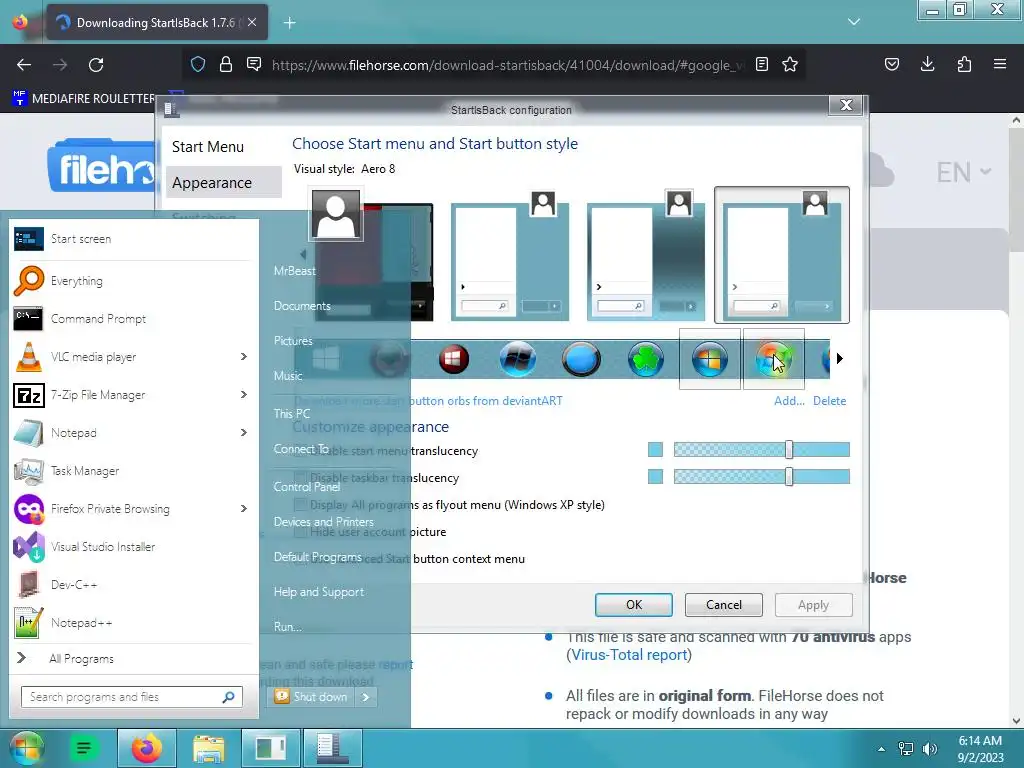Open site security lock info
The height and width of the screenshot is (768, 1024).
tap(226, 64)
